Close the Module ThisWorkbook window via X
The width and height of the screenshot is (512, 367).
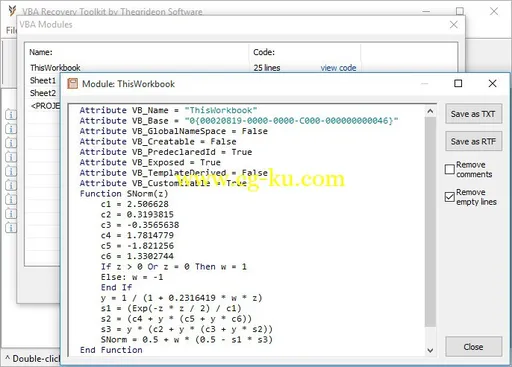click(492, 83)
